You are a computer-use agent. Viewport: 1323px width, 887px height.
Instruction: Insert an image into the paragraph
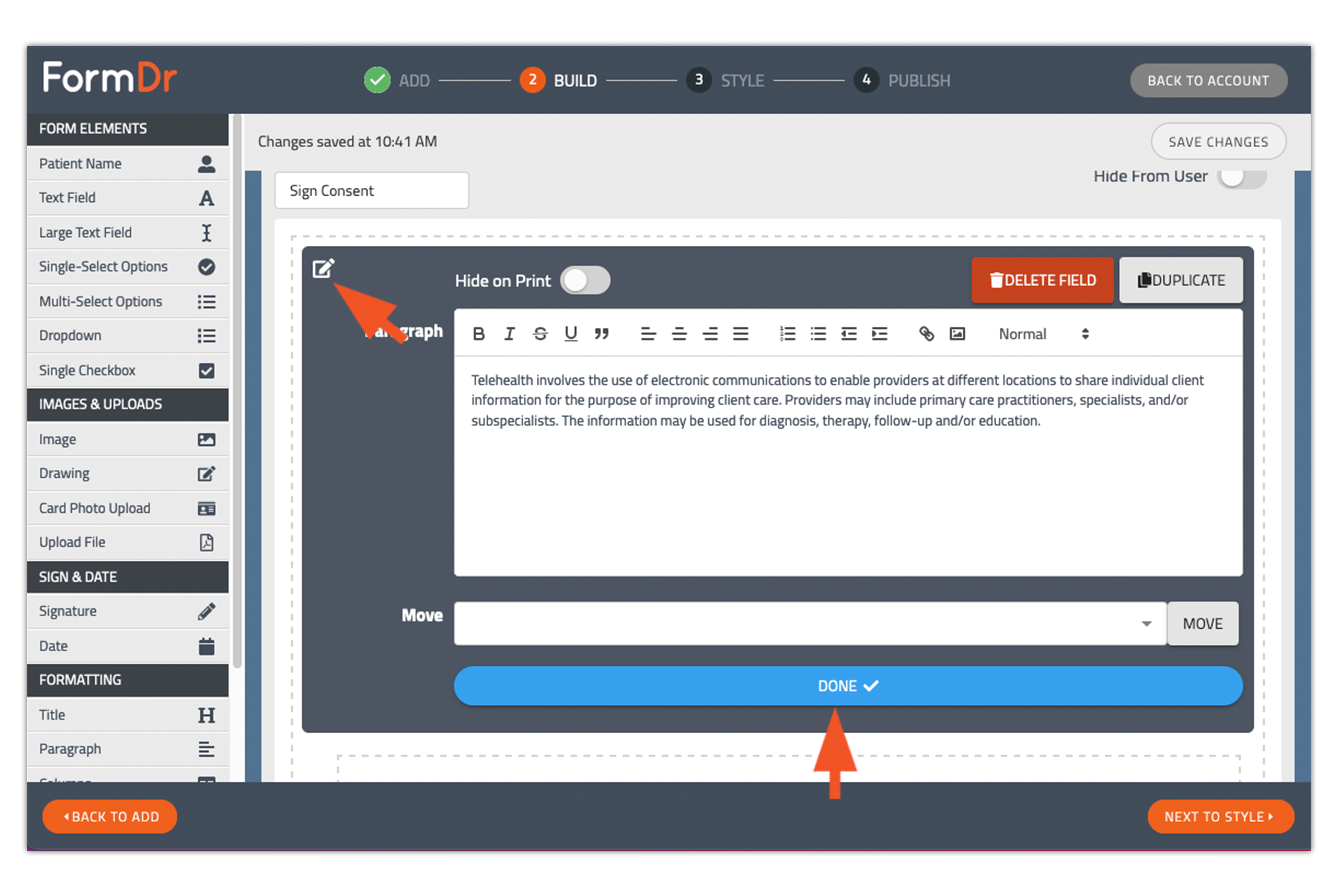click(958, 334)
